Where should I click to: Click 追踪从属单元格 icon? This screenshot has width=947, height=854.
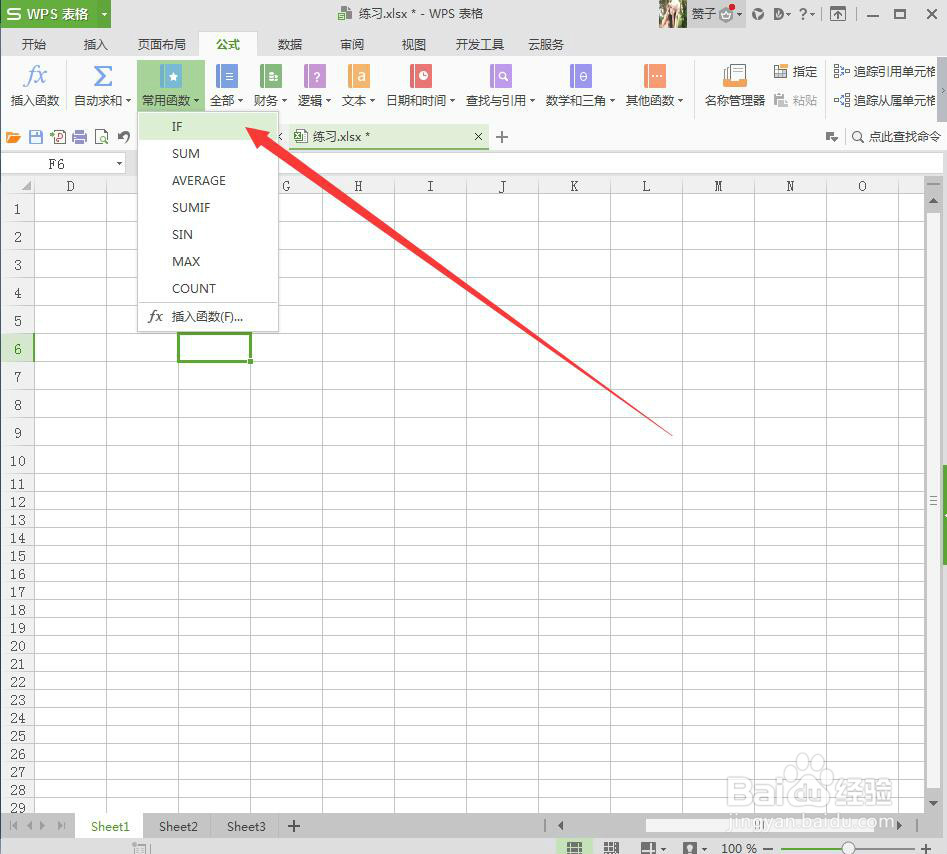click(841, 100)
